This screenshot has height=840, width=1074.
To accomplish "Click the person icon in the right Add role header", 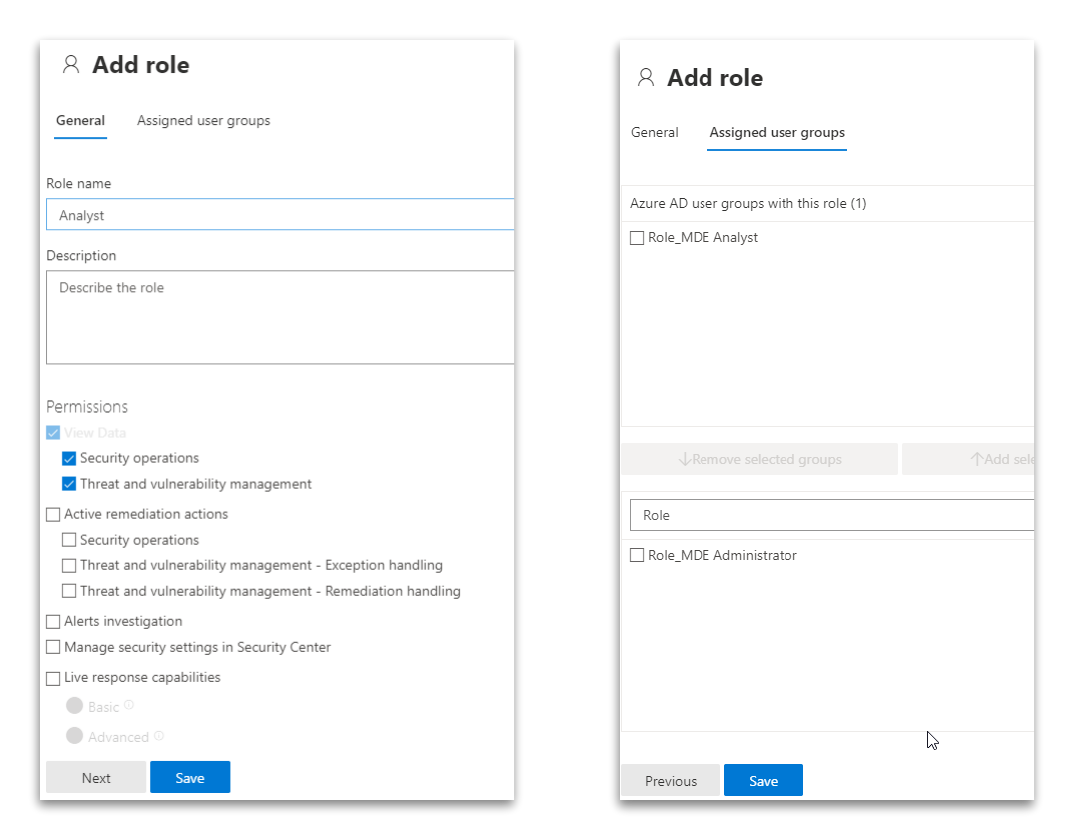I will pos(646,77).
